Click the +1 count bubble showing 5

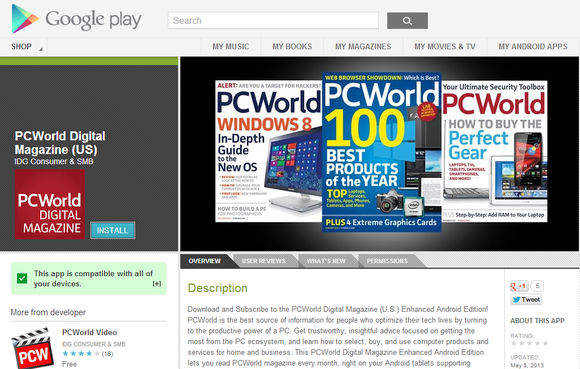tap(537, 286)
